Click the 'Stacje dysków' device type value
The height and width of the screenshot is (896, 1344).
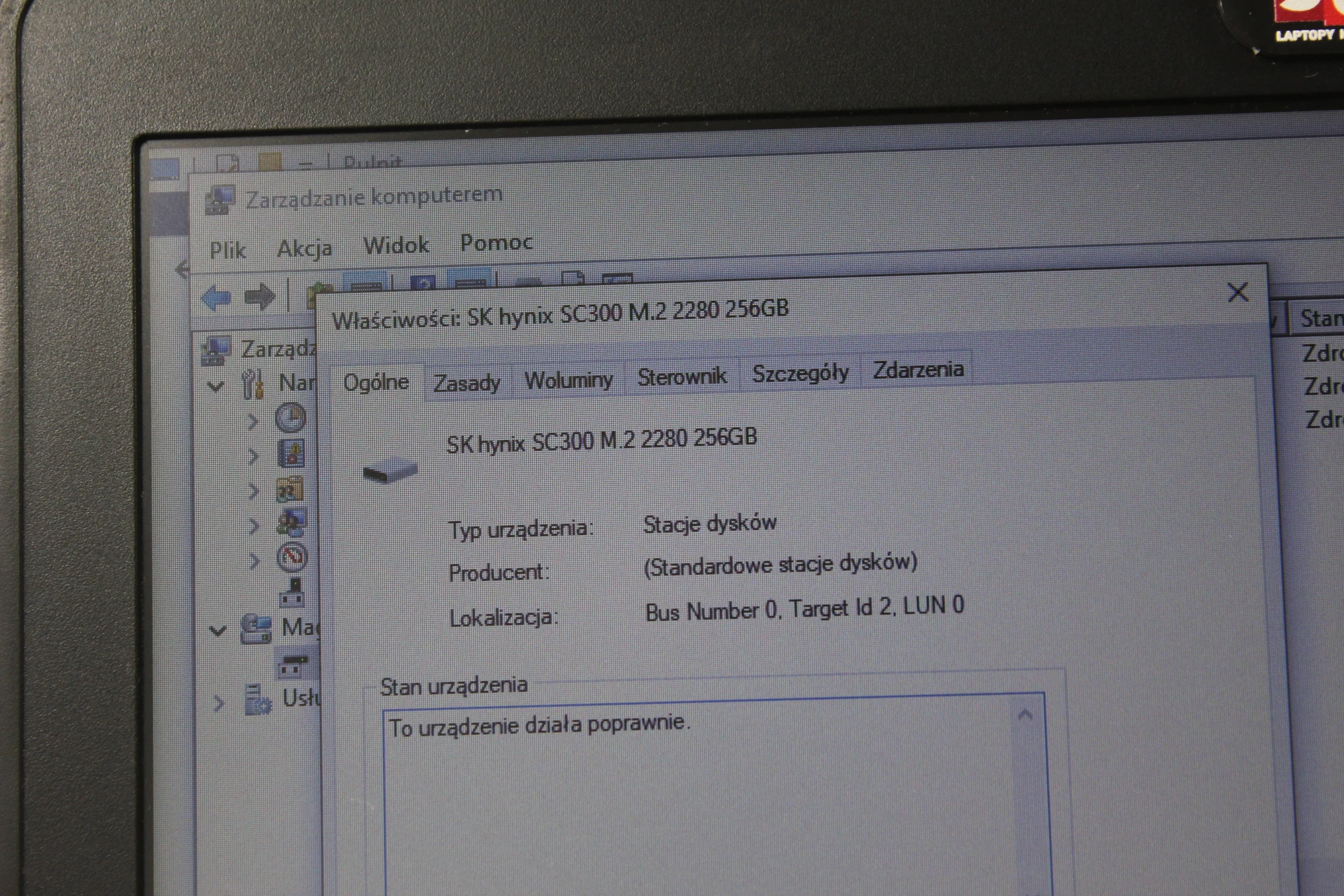(710, 523)
